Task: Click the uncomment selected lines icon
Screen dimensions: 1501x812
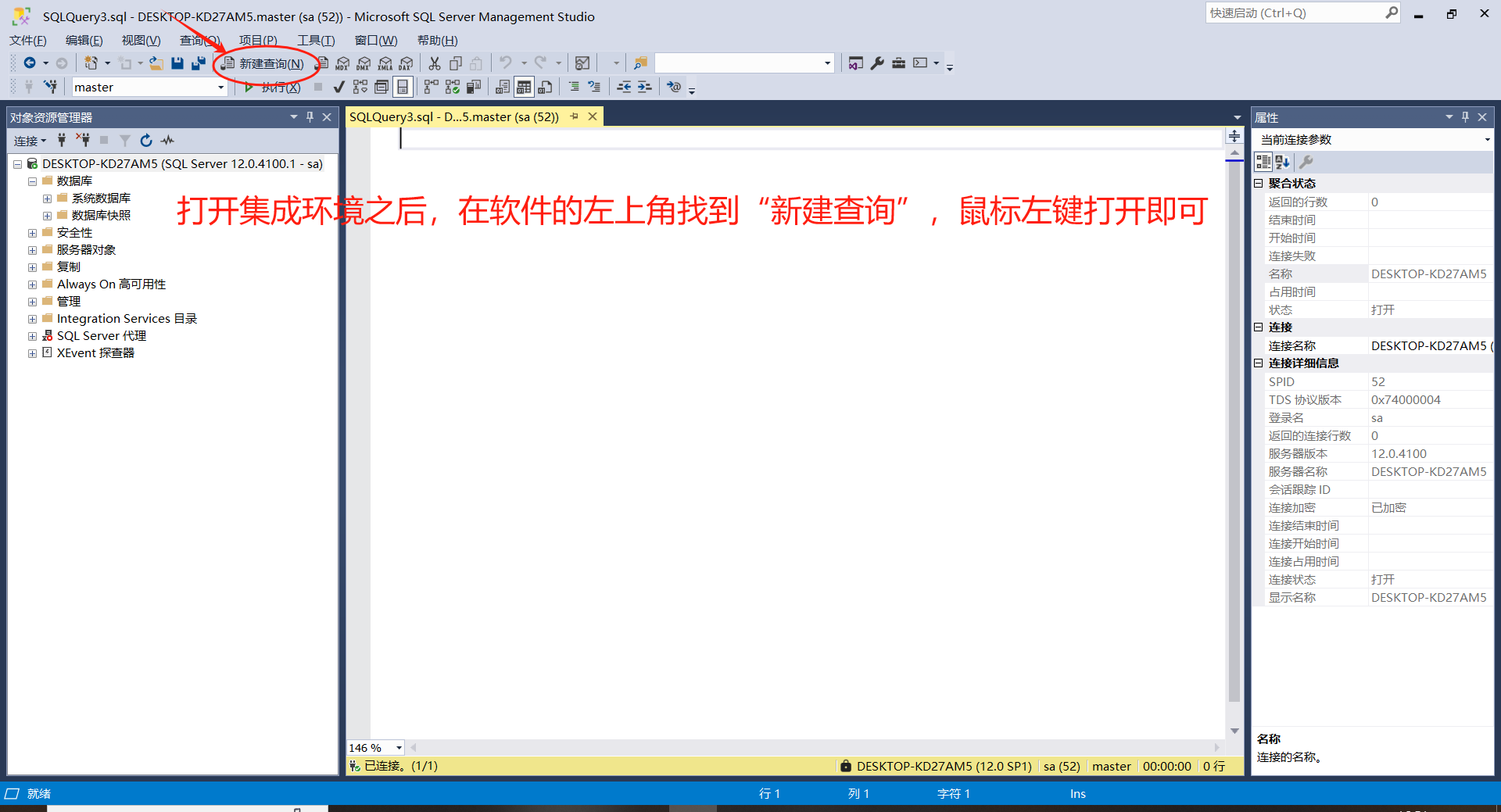Action: [x=595, y=88]
